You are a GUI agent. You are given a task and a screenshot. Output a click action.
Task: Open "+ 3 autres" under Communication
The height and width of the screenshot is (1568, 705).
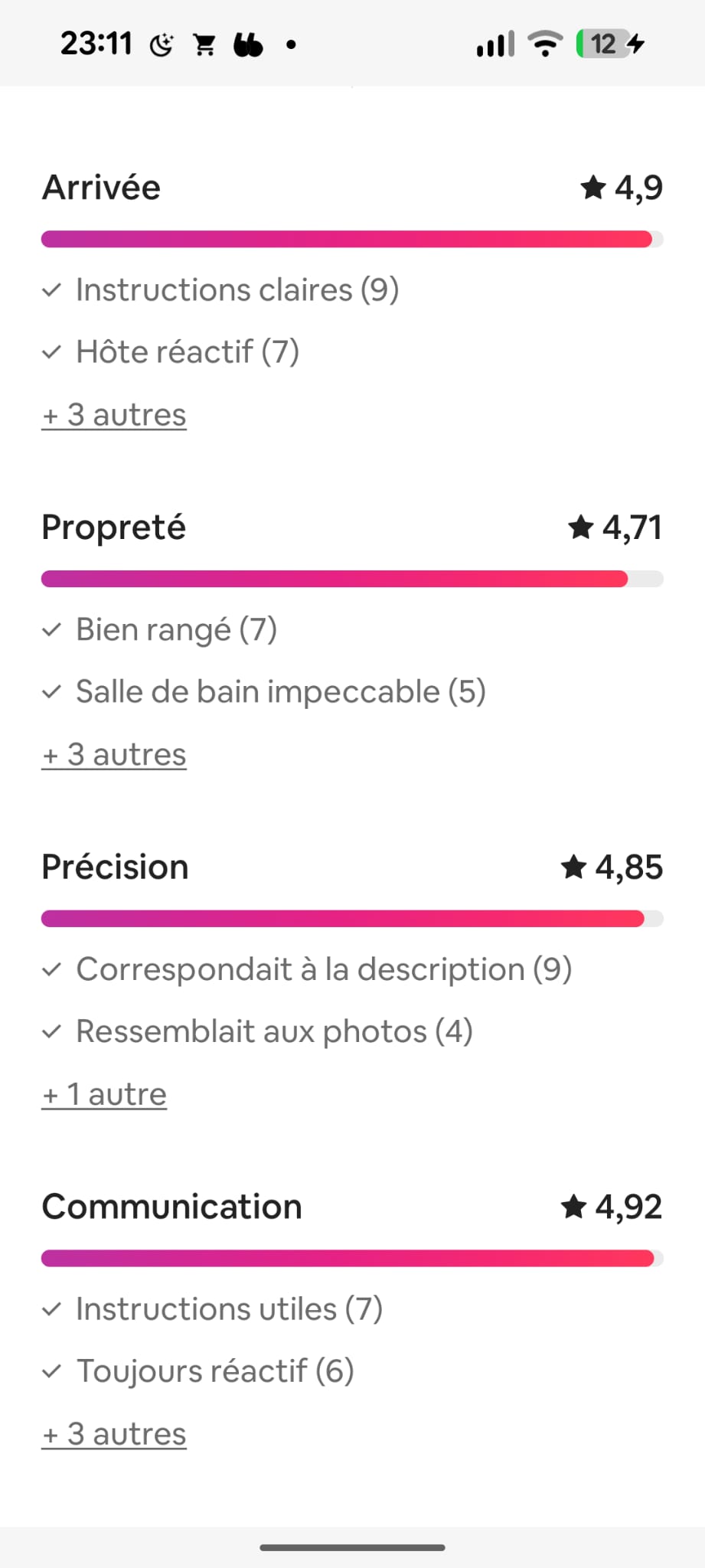click(x=114, y=1434)
